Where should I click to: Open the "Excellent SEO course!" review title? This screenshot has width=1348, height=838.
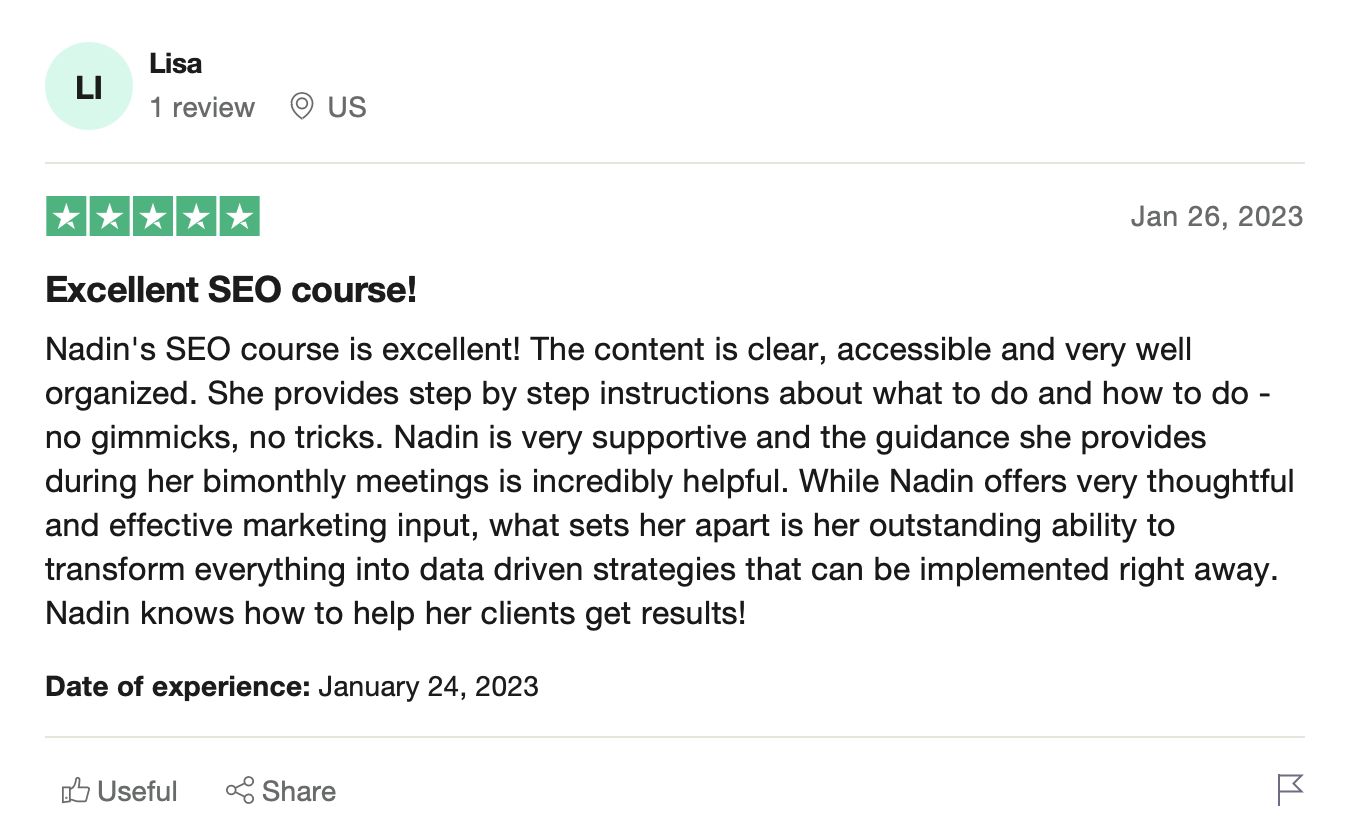coord(231,290)
